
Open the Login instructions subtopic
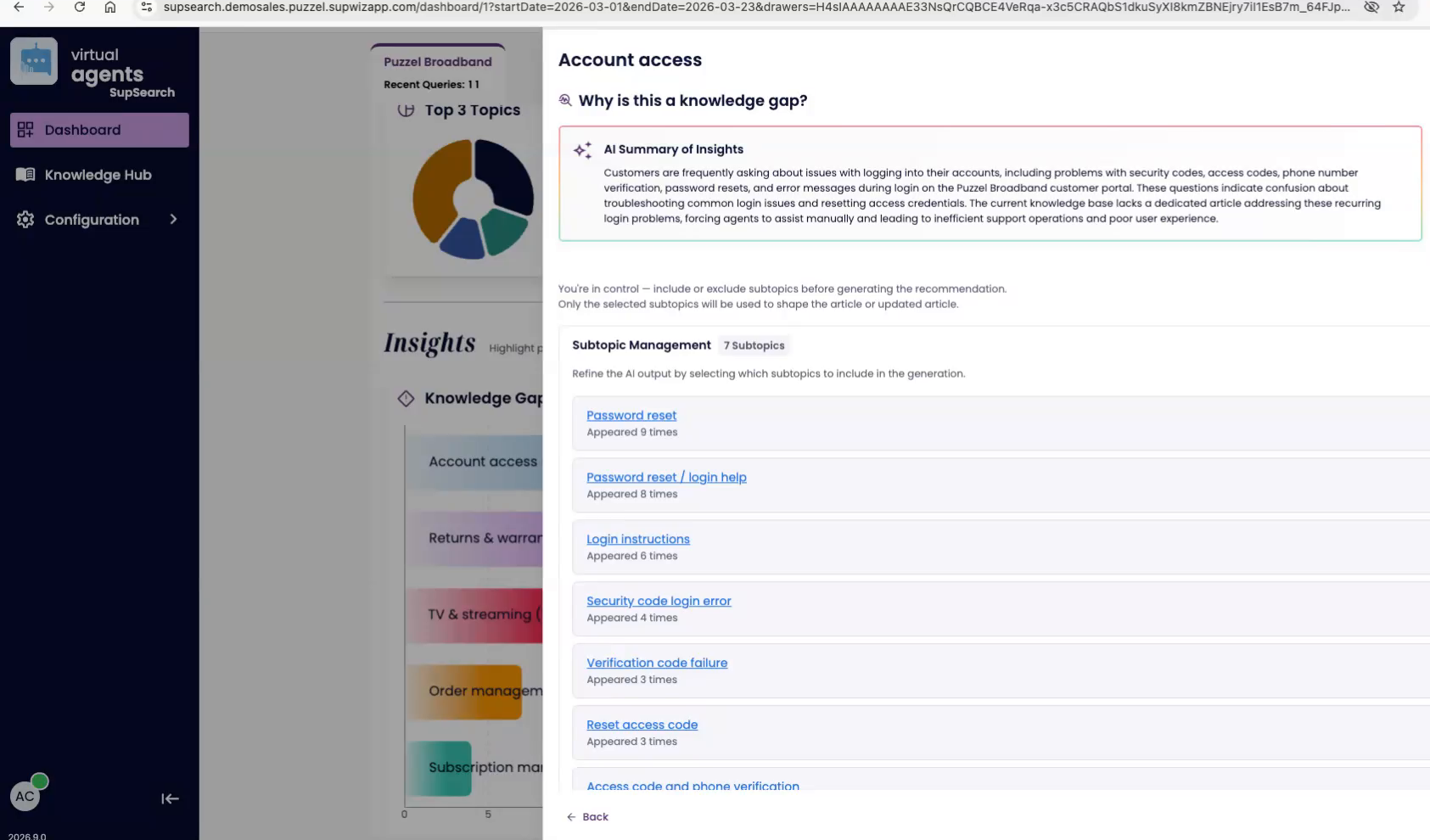tap(637, 540)
